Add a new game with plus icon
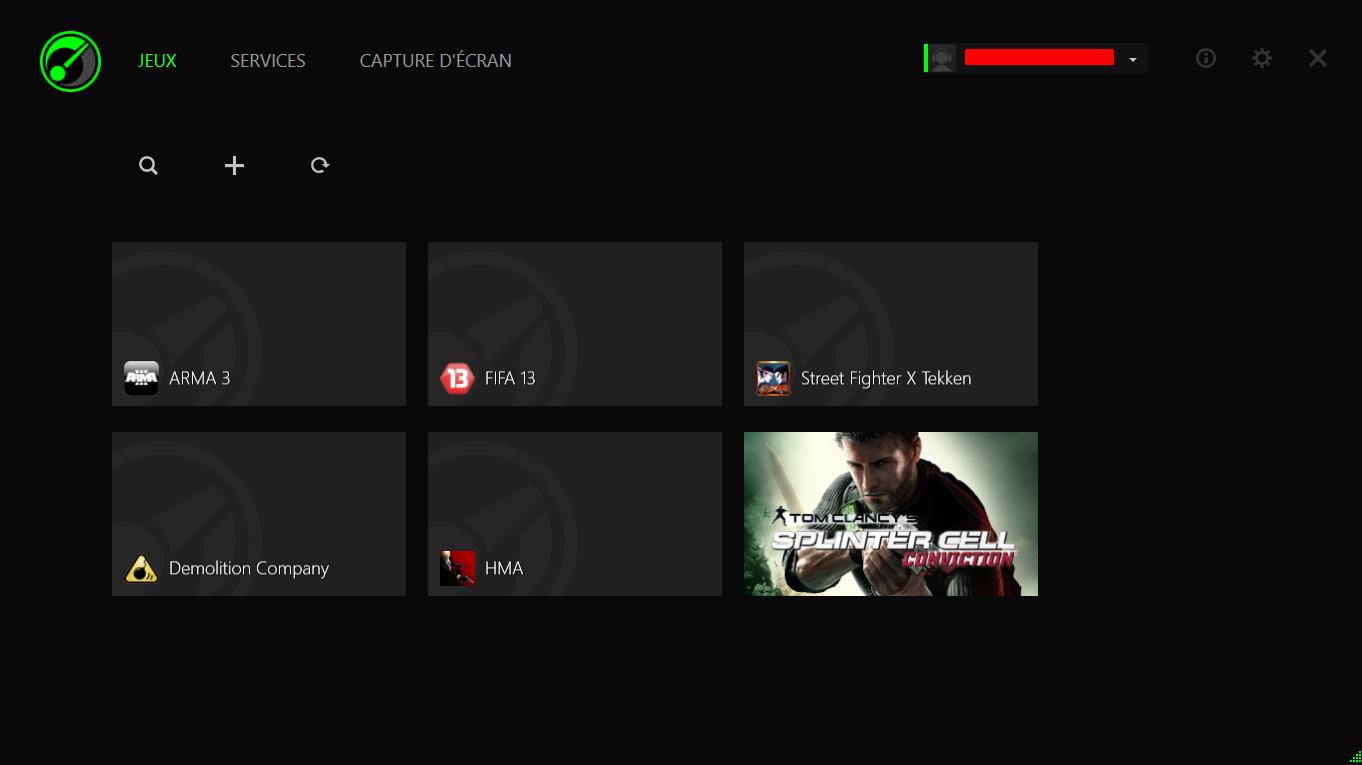 click(x=234, y=166)
